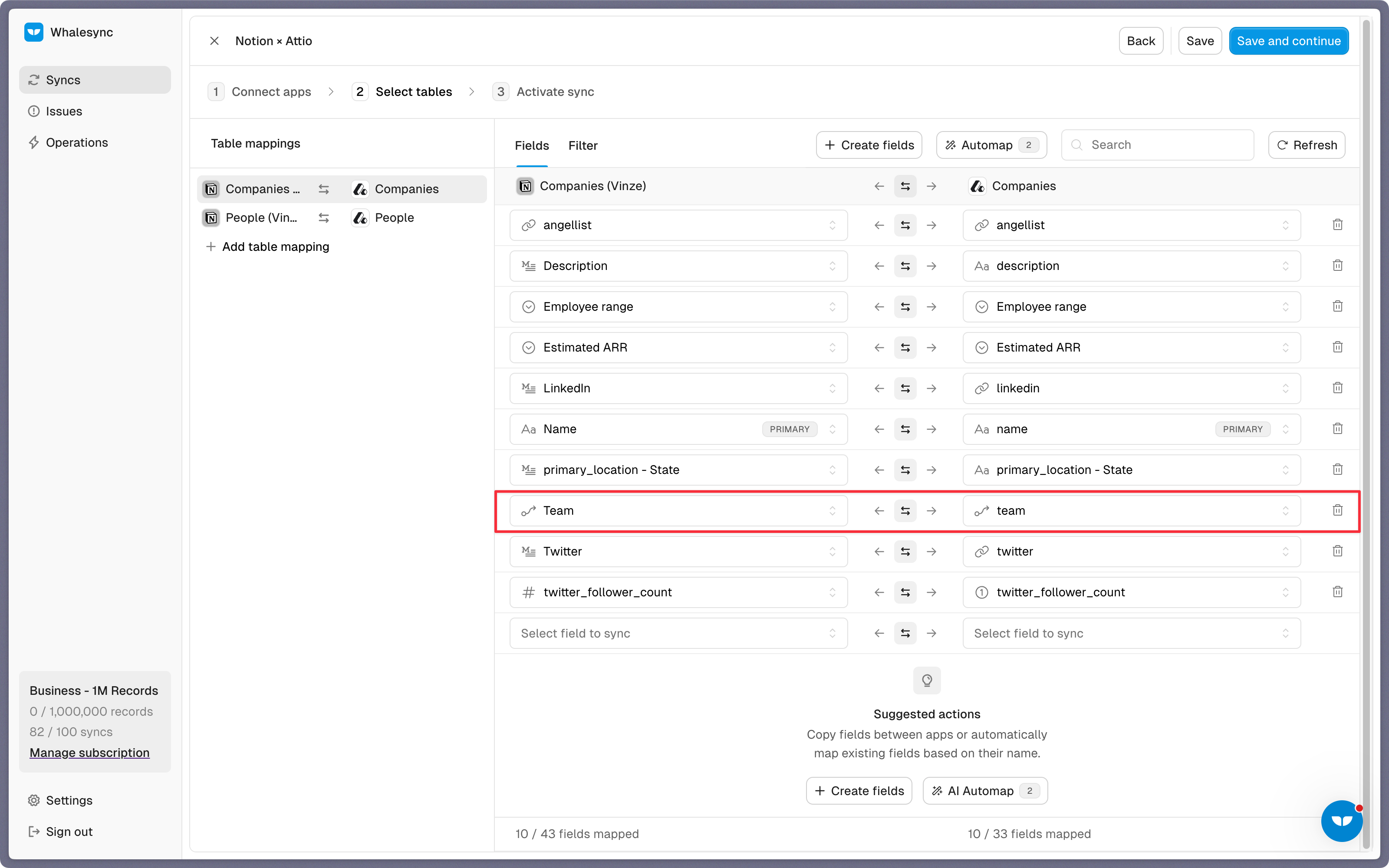The image size is (1389, 868).
Task: Click the search magnifier icon
Action: pyautogui.click(x=1077, y=145)
